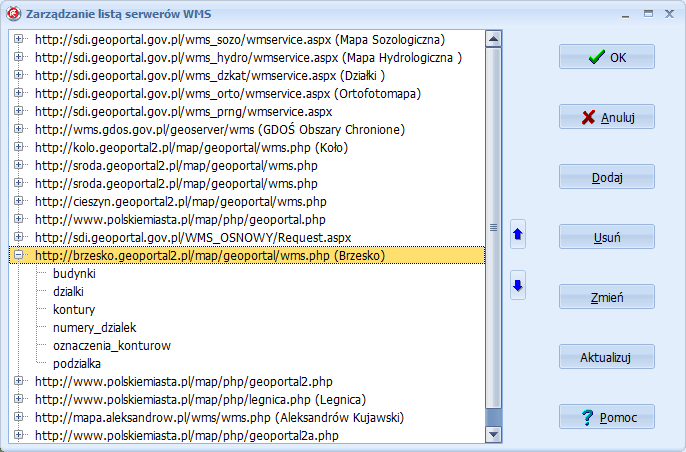Screen dimensions: 686x452
Task: Click the Anuluj cancel button
Action: (607, 117)
